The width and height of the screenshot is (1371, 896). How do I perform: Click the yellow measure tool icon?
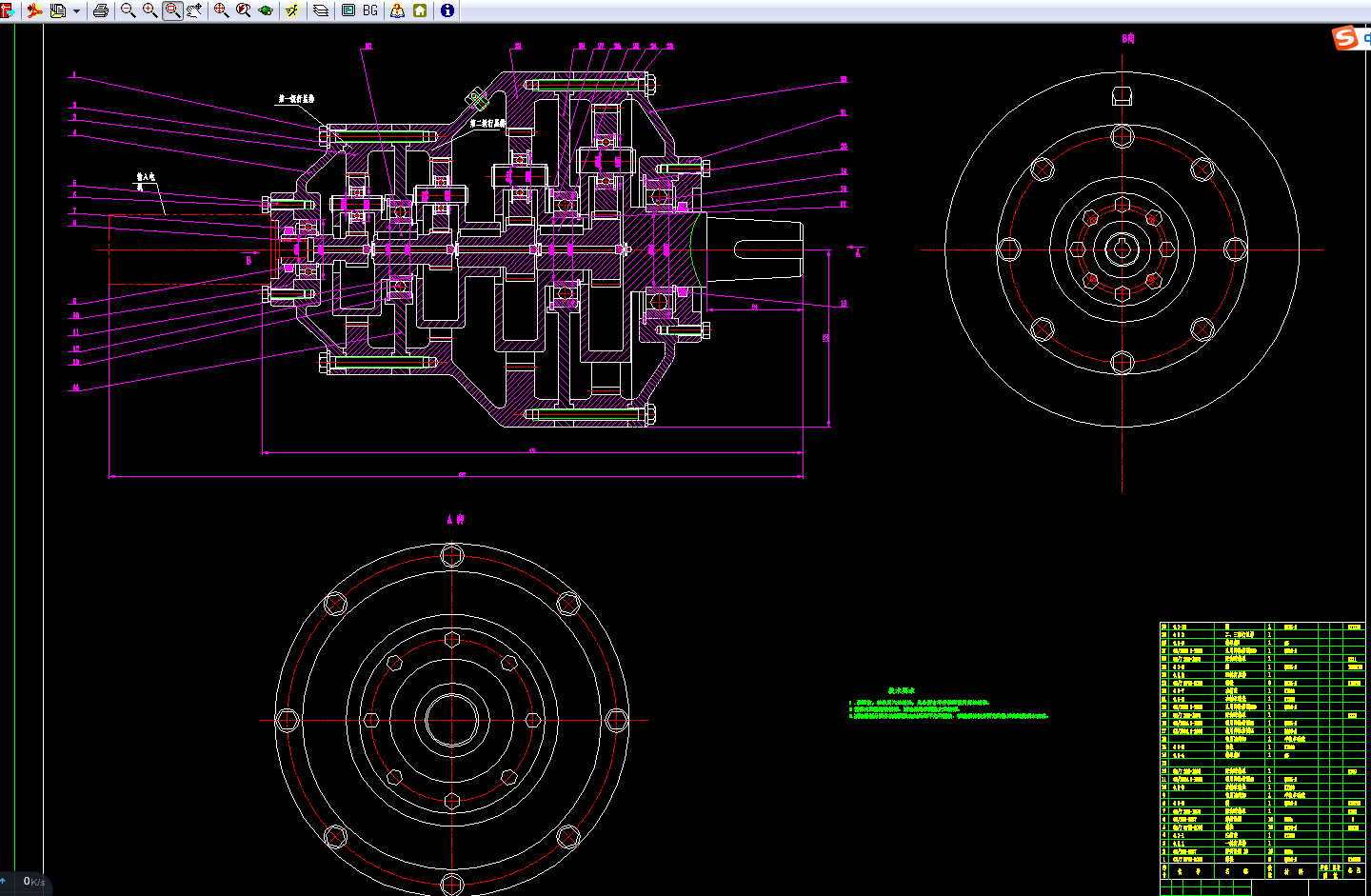coord(292,10)
